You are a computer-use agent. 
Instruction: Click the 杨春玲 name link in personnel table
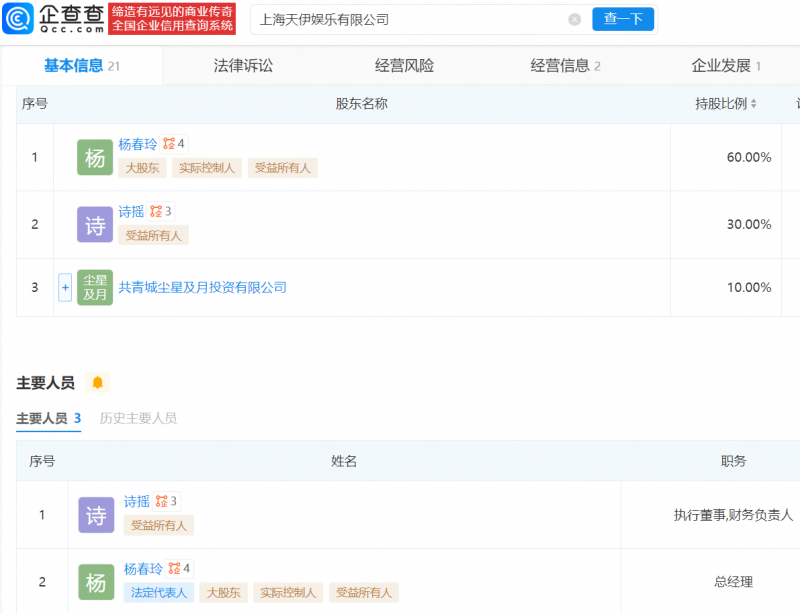(x=143, y=569)
